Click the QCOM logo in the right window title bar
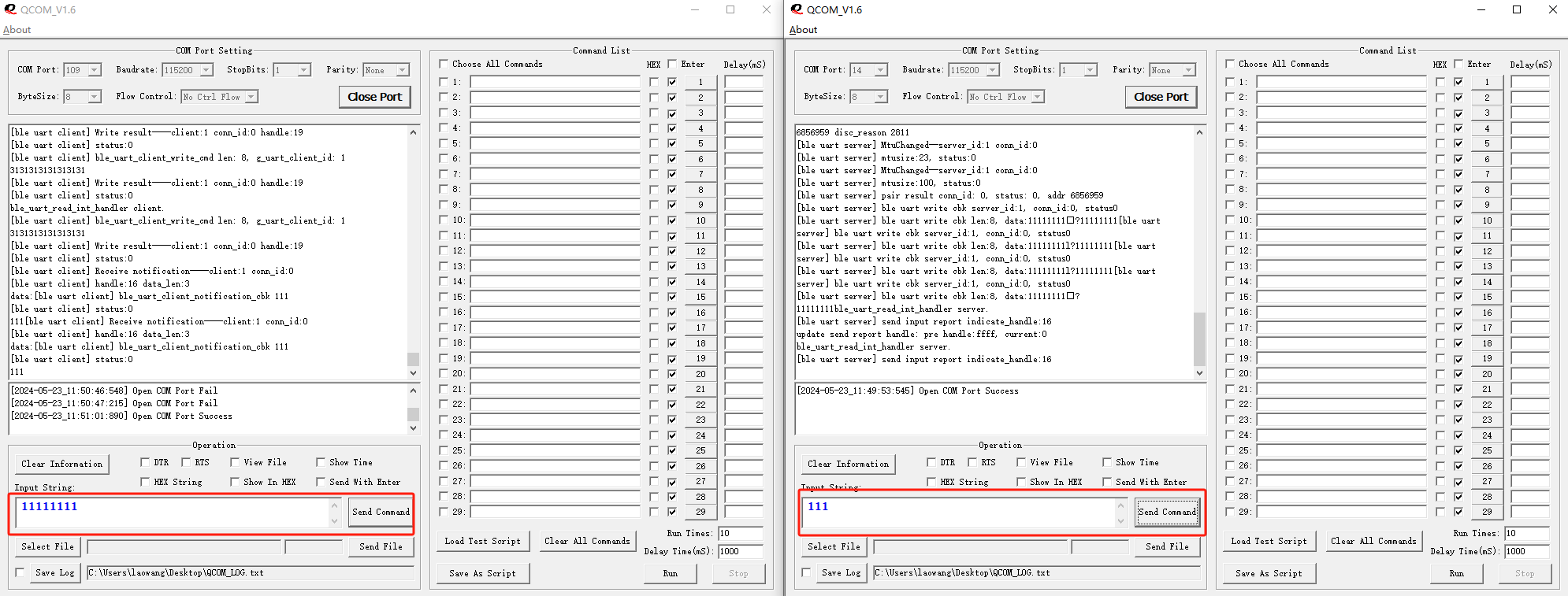1568x596 pixels. click(x=797, y=9)
